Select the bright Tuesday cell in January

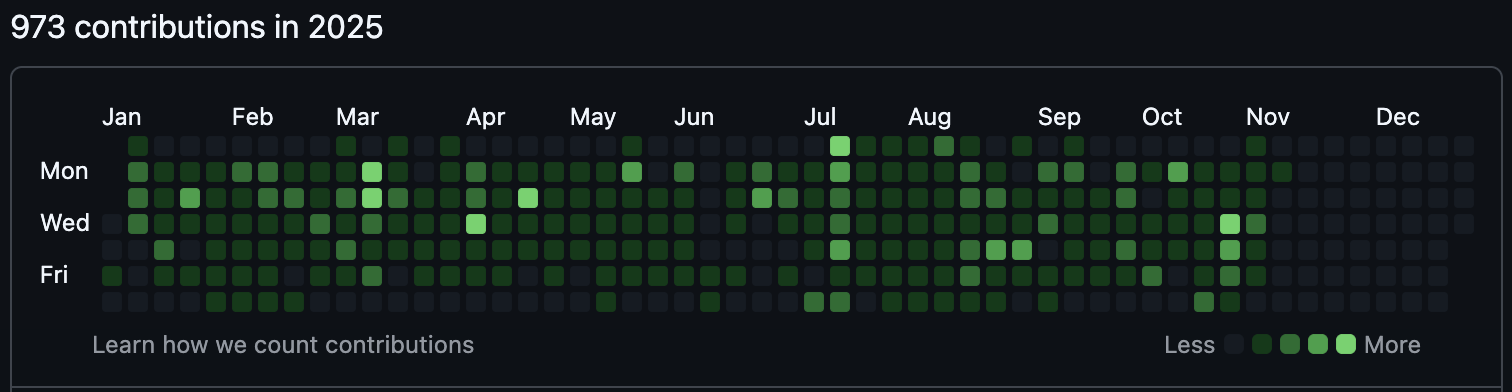pyautogui.click(x=190, y=197)
